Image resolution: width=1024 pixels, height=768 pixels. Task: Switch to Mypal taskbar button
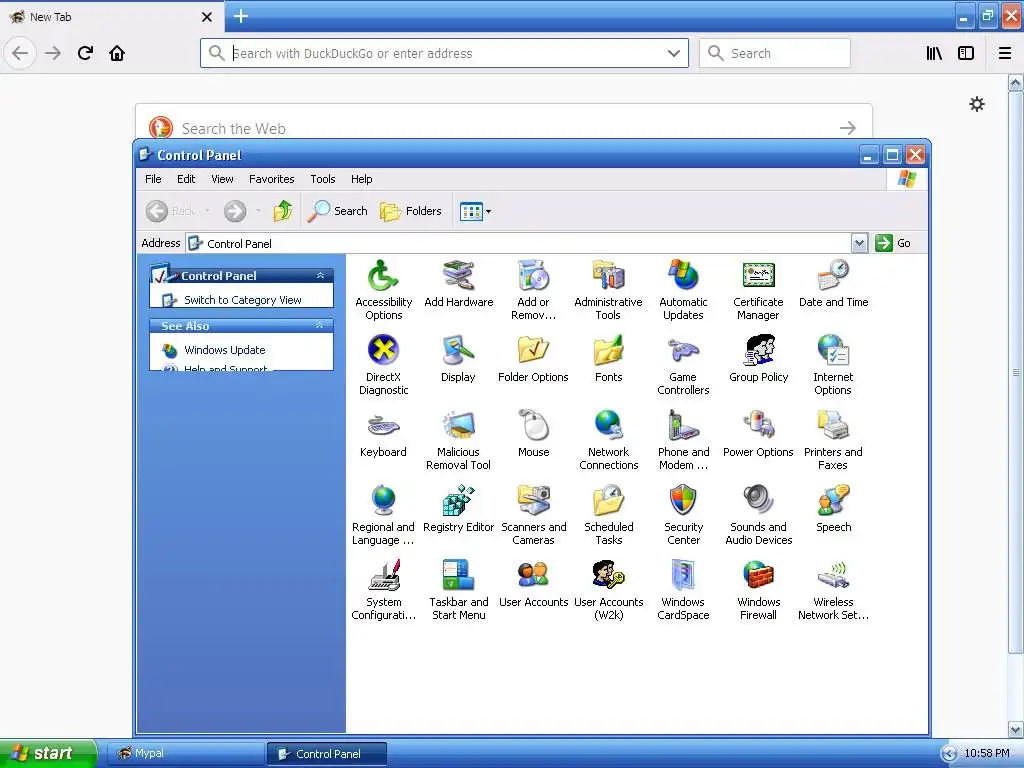(185, 753)
